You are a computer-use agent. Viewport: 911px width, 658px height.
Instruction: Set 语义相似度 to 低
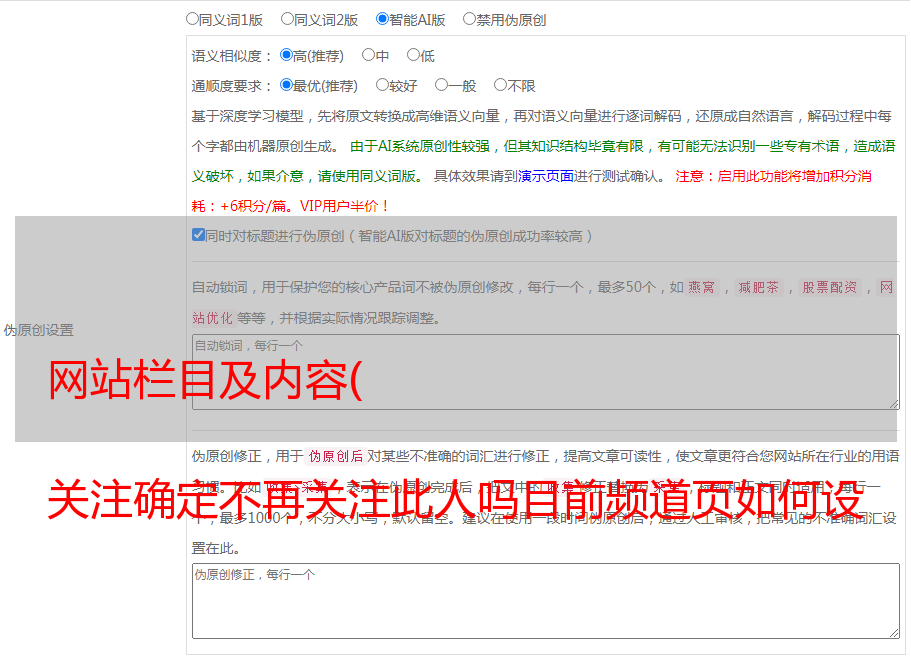point(412,56)
